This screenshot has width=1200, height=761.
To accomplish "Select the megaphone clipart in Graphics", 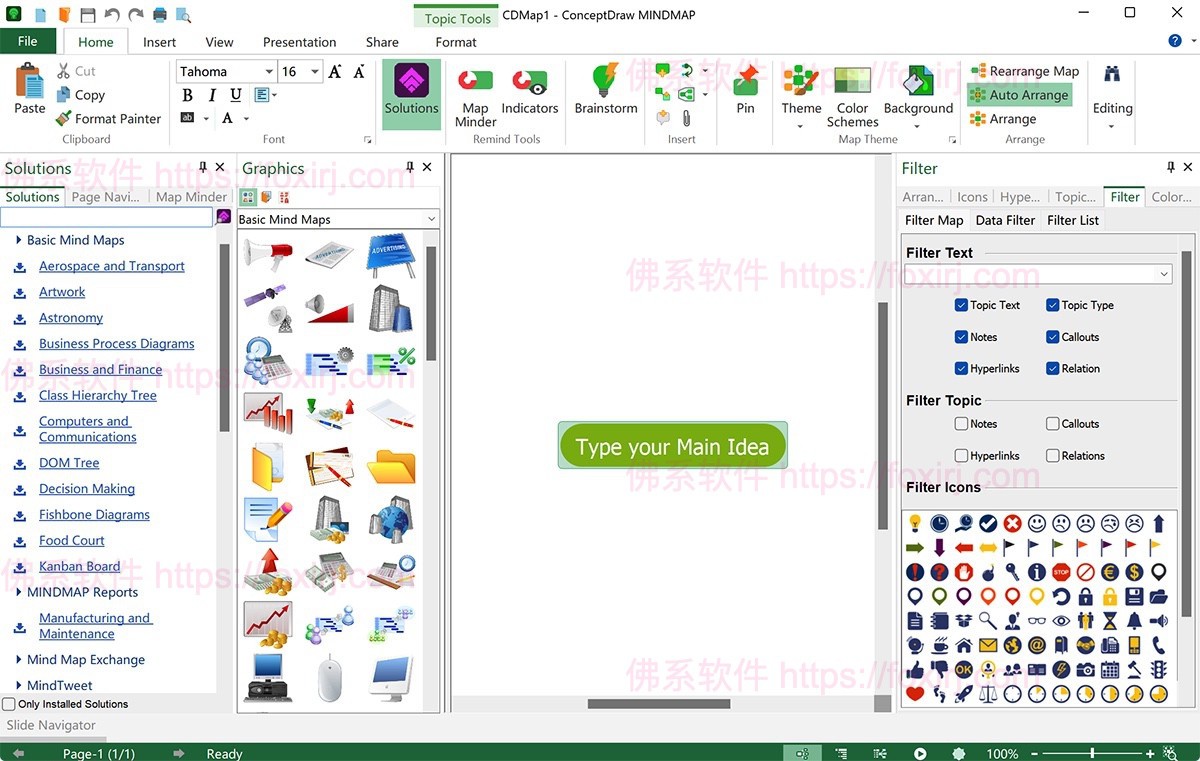I will pyautogui.click(x=268, y=255).
